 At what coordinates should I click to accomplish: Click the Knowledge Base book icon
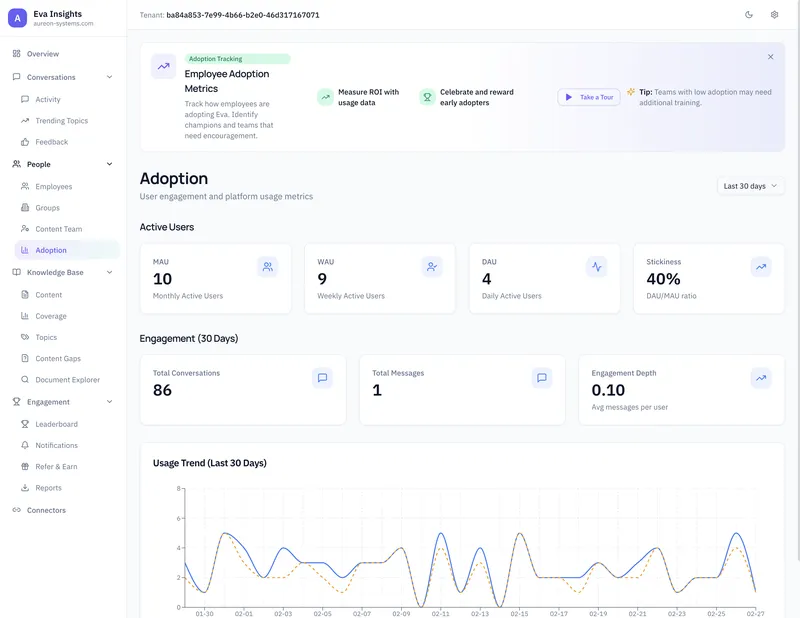[16, 273]
